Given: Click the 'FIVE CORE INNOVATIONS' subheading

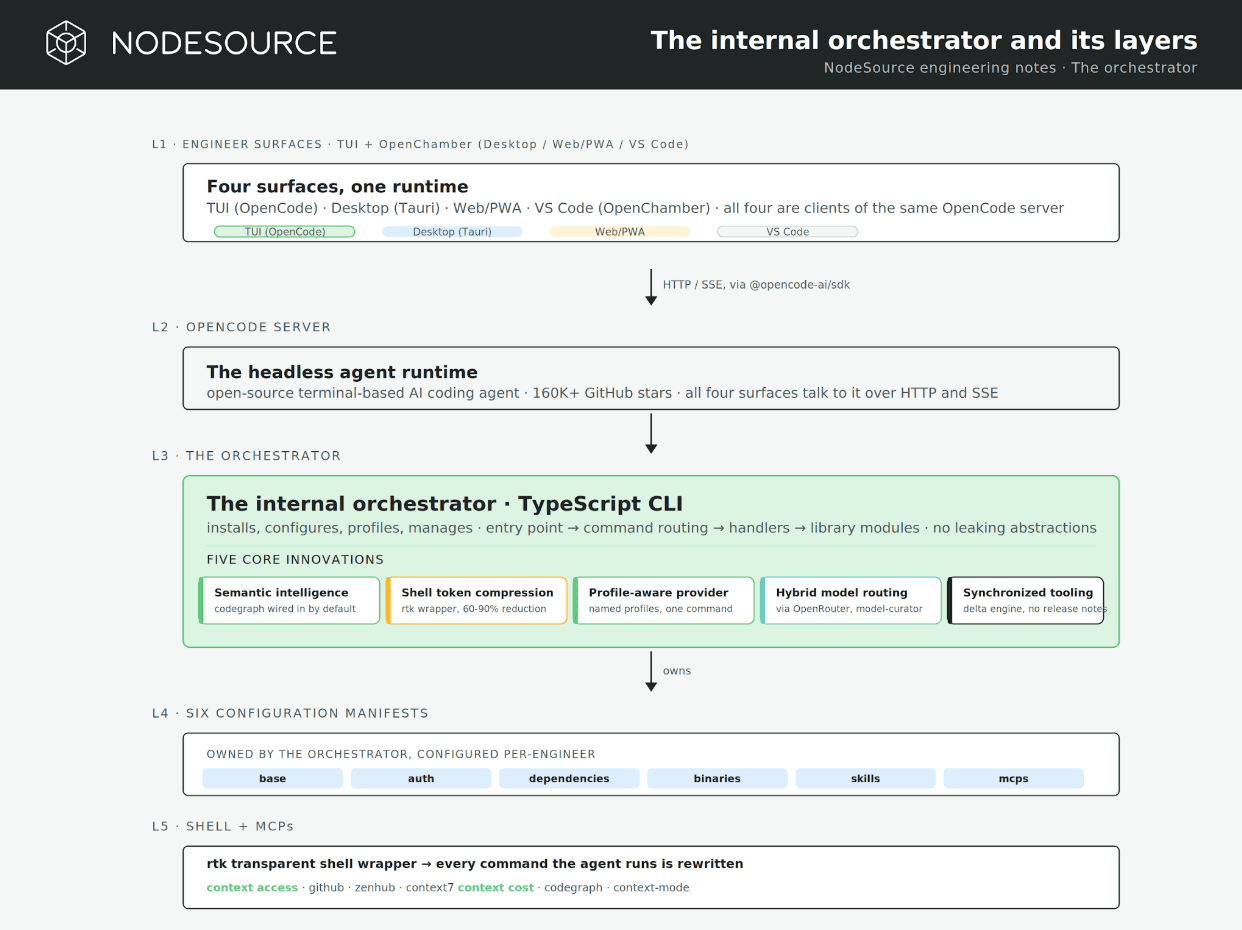Looking at the screenshot, I should (295, 560).
